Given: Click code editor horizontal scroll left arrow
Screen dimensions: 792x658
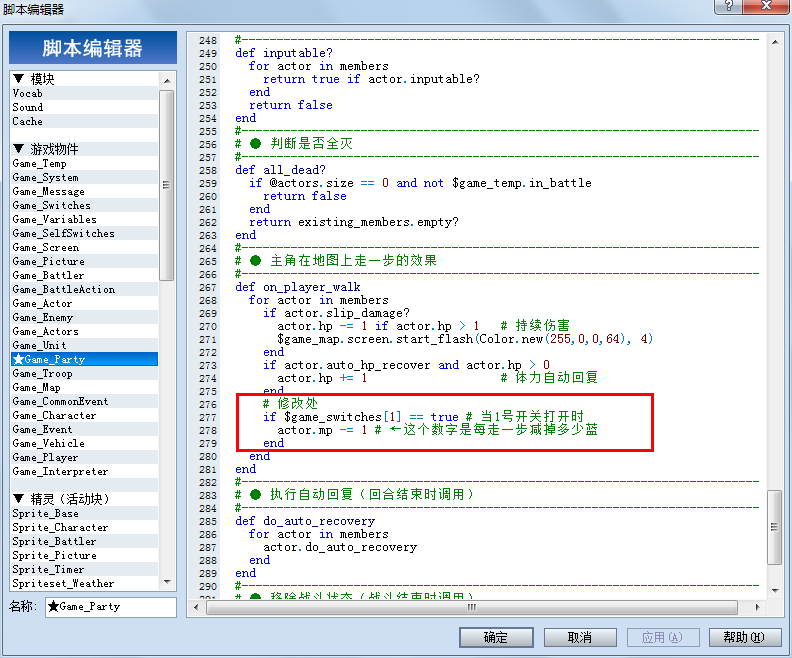Looking at the screenshot, I should click(196, 607).
